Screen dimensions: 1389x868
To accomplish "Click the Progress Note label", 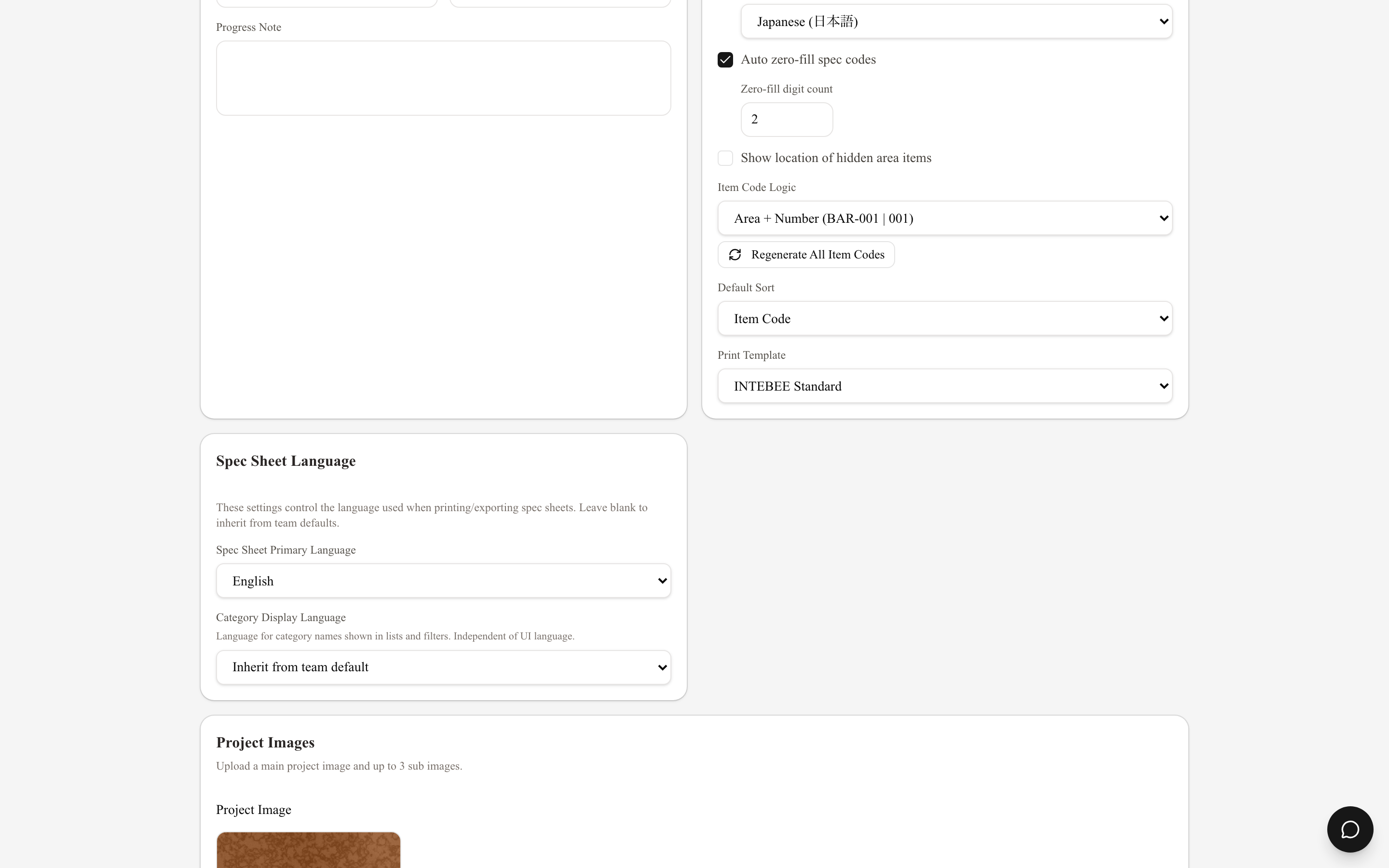I will [248, 27].
